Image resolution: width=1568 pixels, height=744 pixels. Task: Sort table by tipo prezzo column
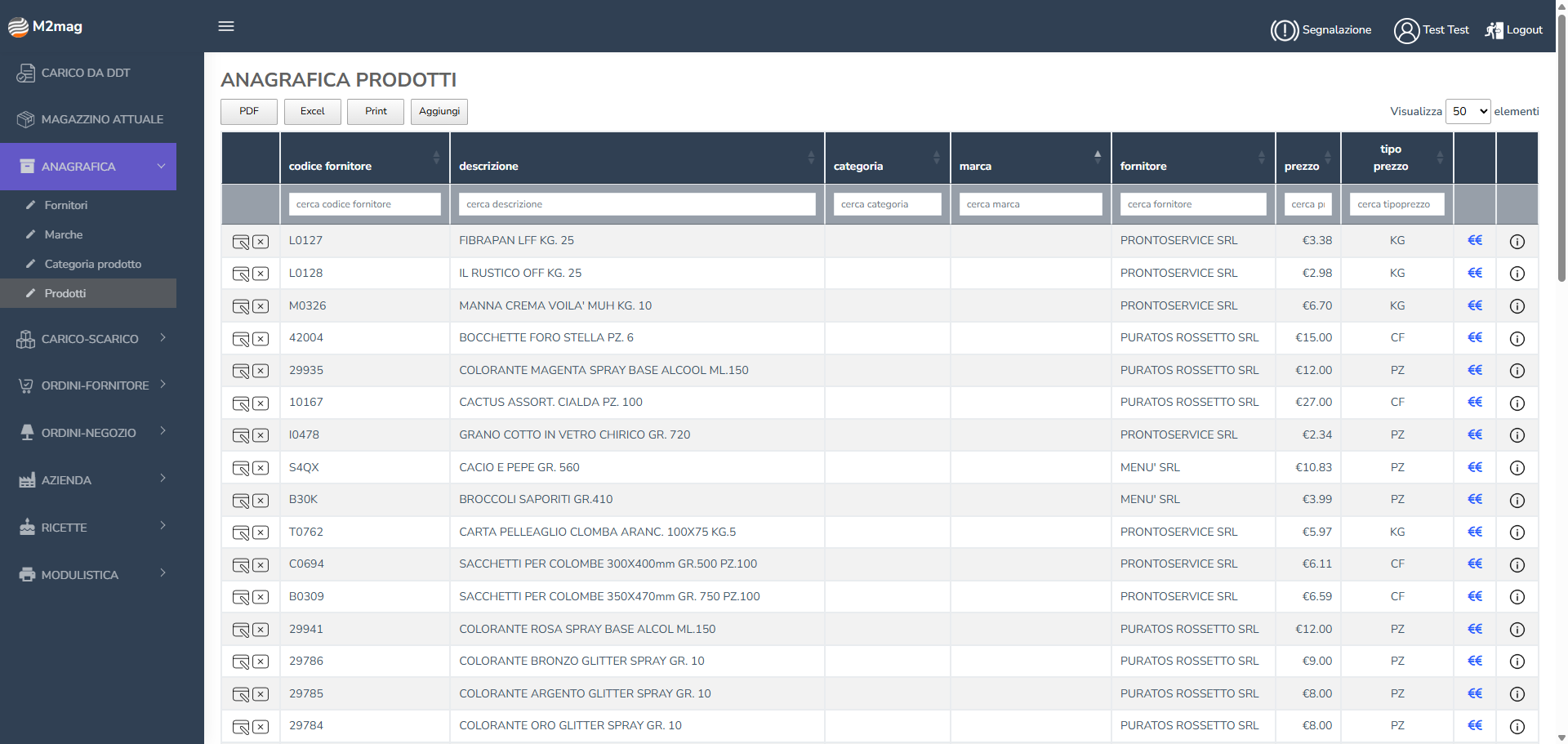(1397, 158)
